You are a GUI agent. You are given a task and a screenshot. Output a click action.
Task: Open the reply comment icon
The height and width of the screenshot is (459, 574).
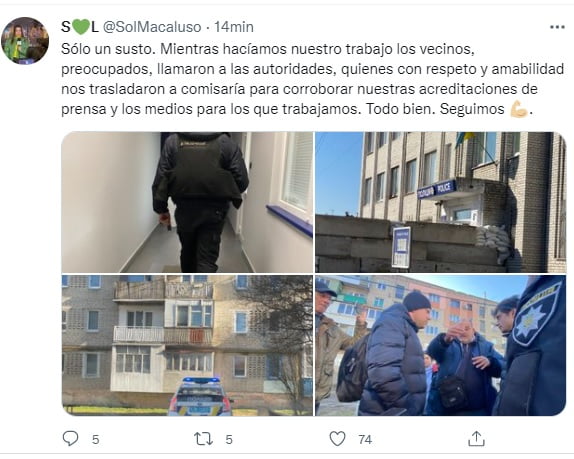[70, 438]
